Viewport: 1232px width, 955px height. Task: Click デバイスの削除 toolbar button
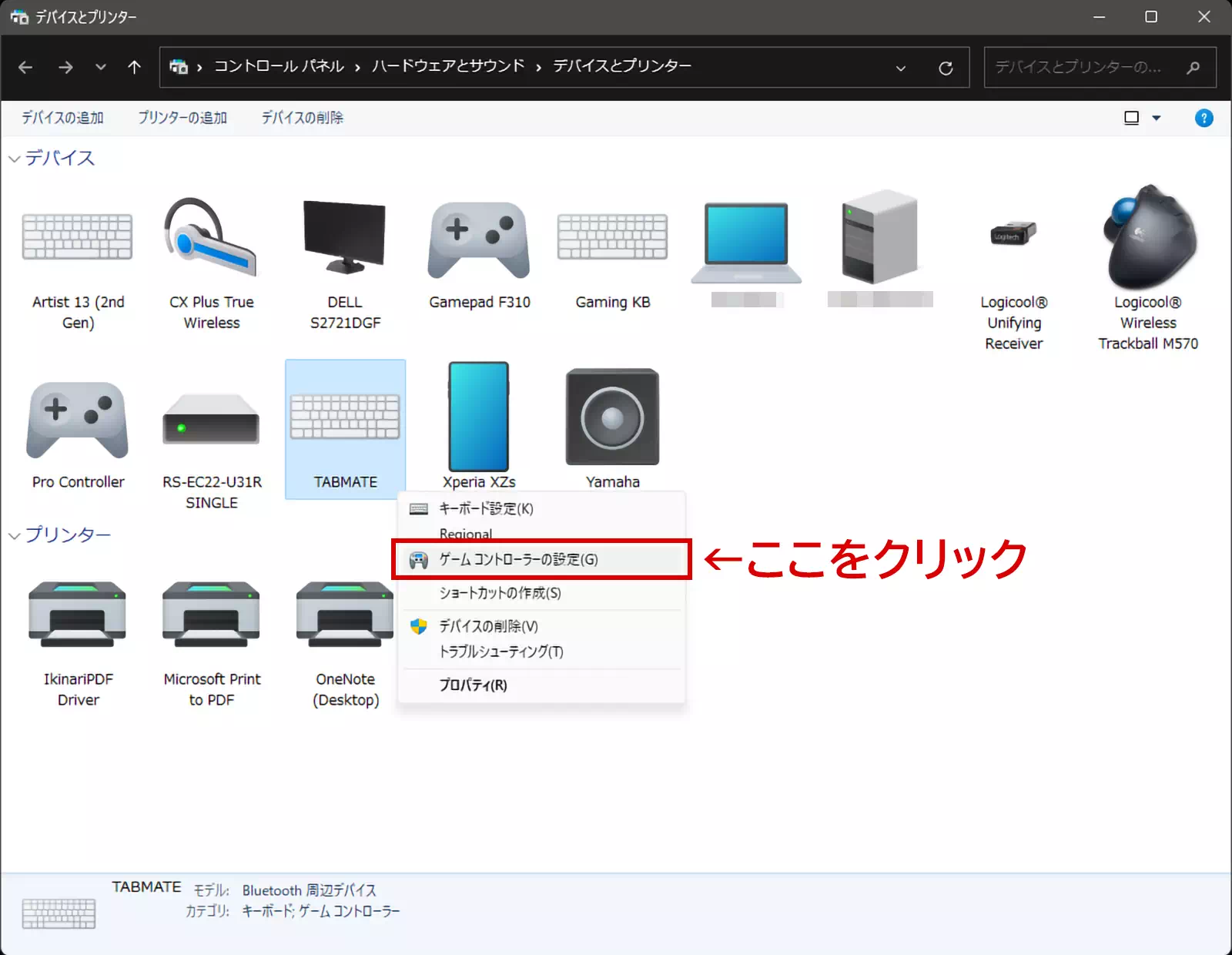[302, 118]
